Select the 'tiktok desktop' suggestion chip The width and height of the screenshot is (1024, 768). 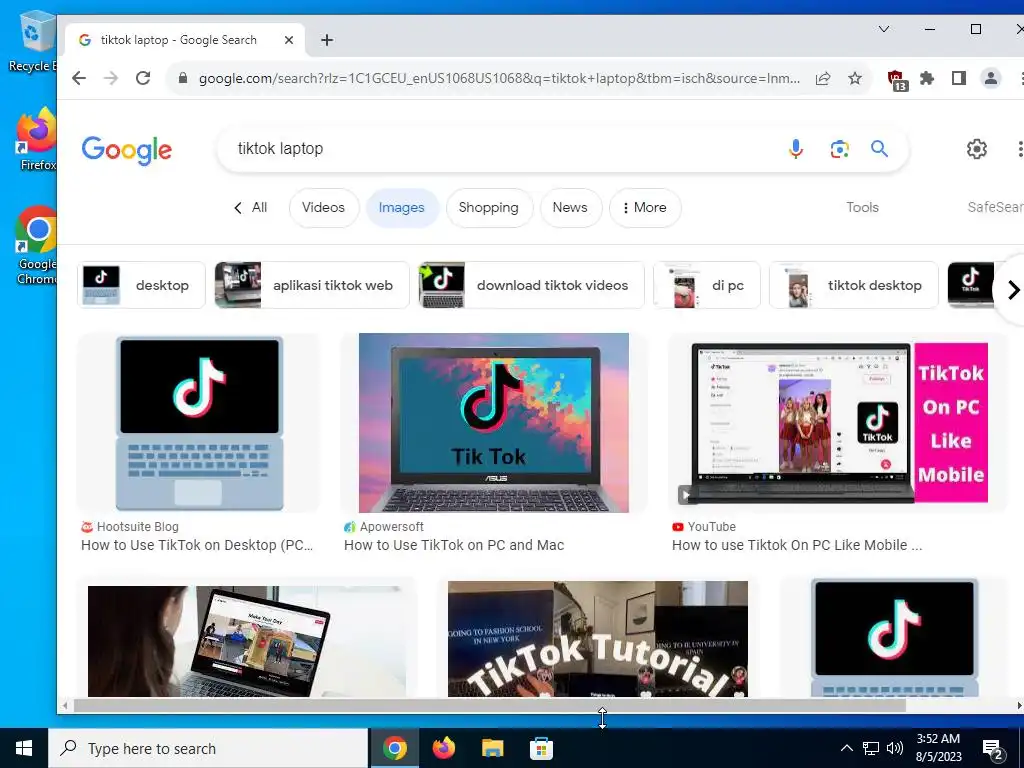[854, 285]
